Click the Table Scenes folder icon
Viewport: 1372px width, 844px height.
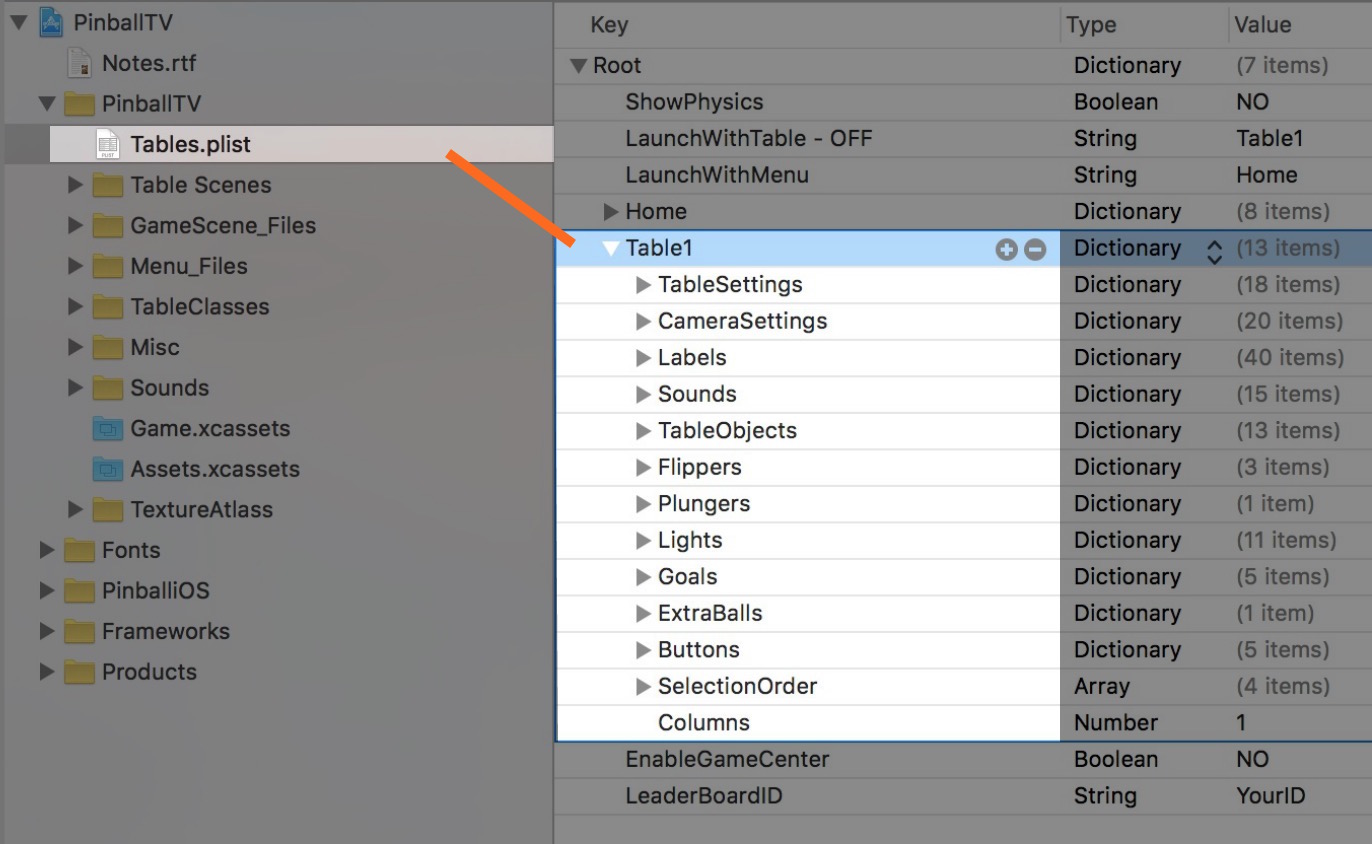(x=107, y=185)
